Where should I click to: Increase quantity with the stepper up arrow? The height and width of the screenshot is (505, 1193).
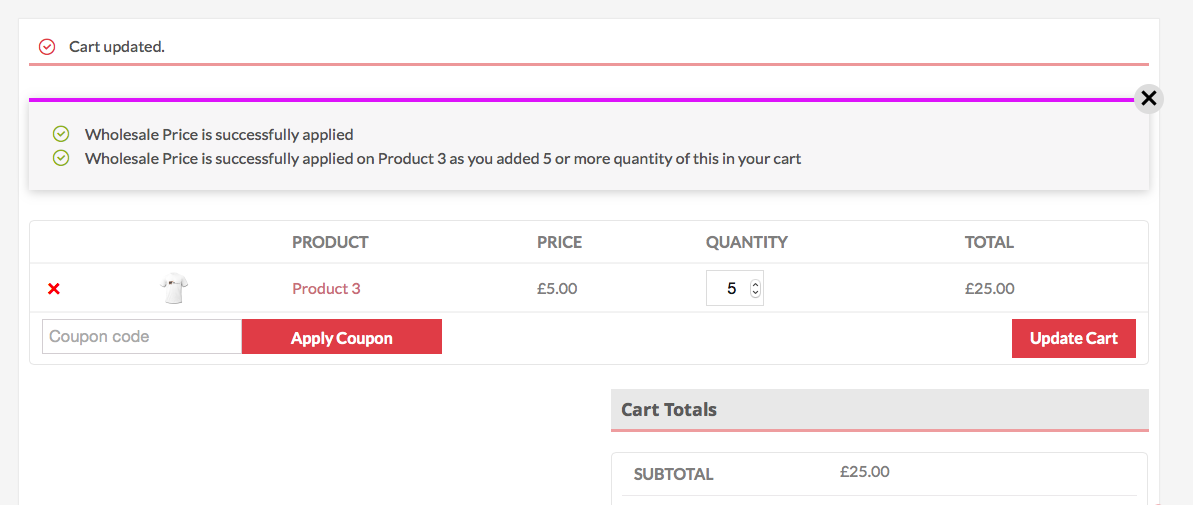click(x=755, y=285)
